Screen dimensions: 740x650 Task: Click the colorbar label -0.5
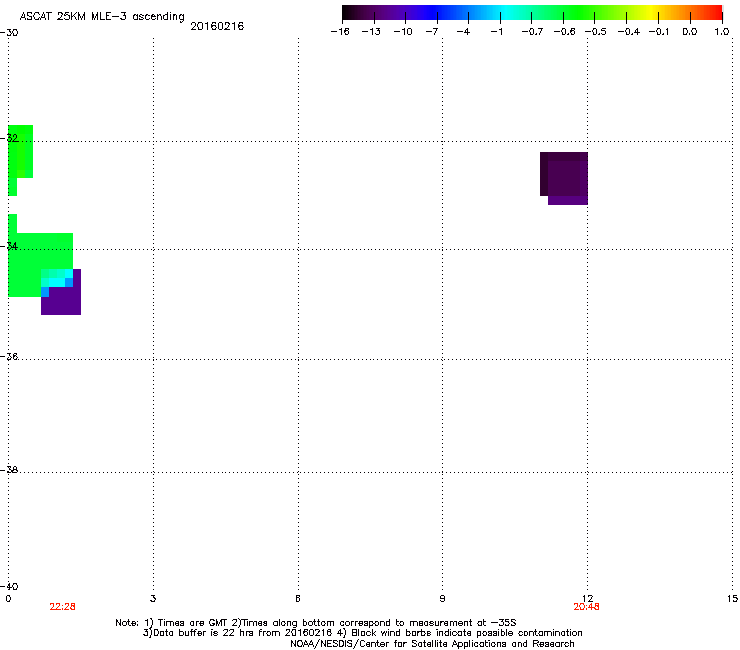[x=595, y=32]
